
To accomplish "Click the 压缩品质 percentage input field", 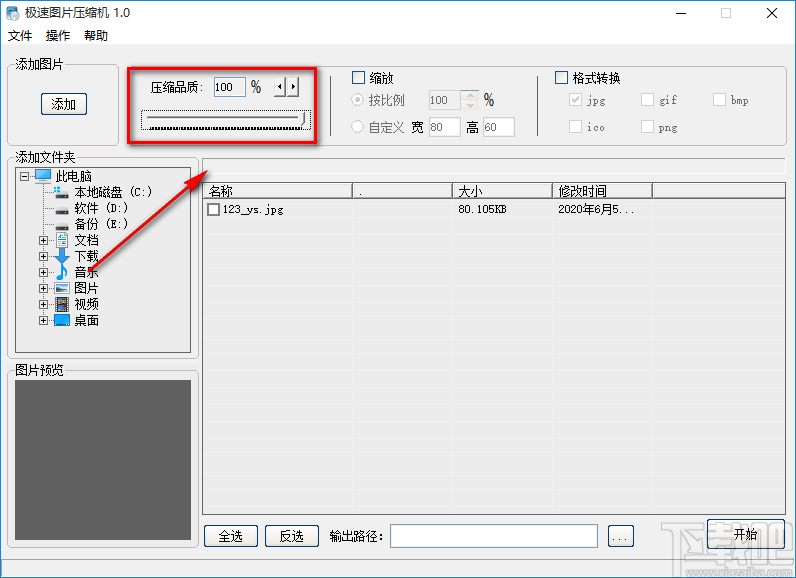I will click(x=230, y=87).
